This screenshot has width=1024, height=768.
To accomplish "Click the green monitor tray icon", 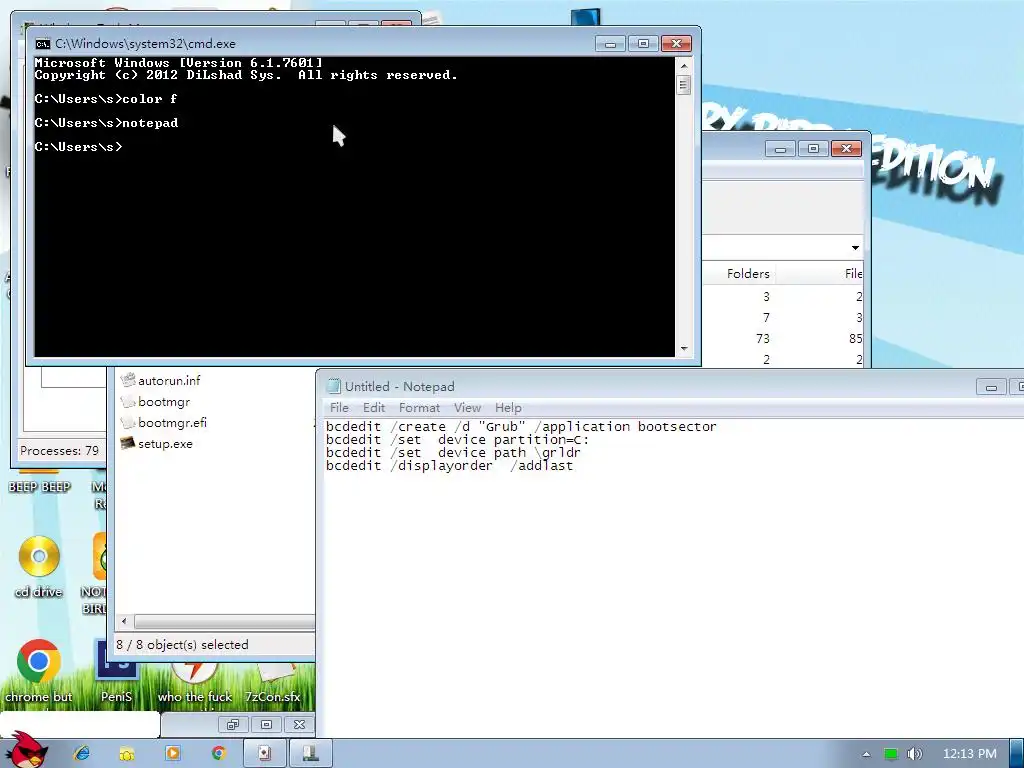I will coord(890,754).
